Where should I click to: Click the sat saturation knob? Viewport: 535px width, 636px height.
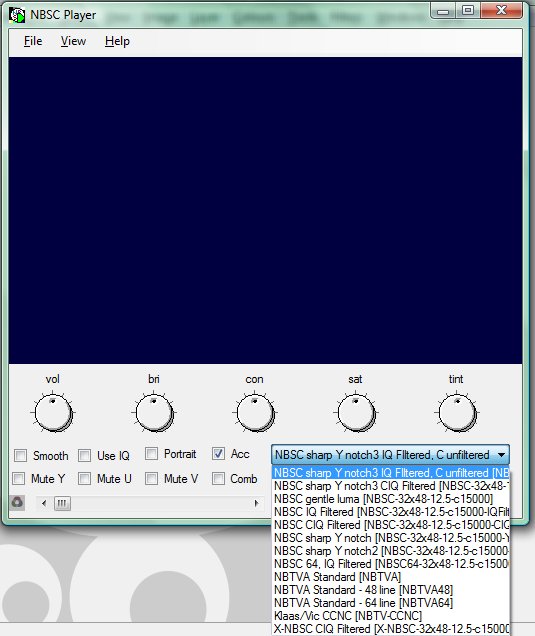[356, 413]
